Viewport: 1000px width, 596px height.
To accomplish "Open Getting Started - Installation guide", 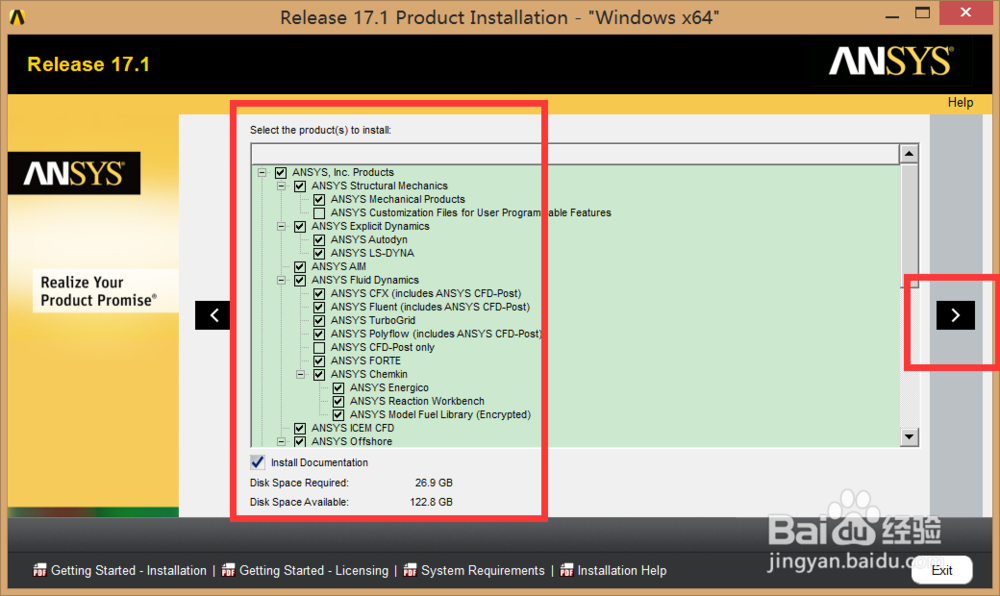I will click(129, 571).
